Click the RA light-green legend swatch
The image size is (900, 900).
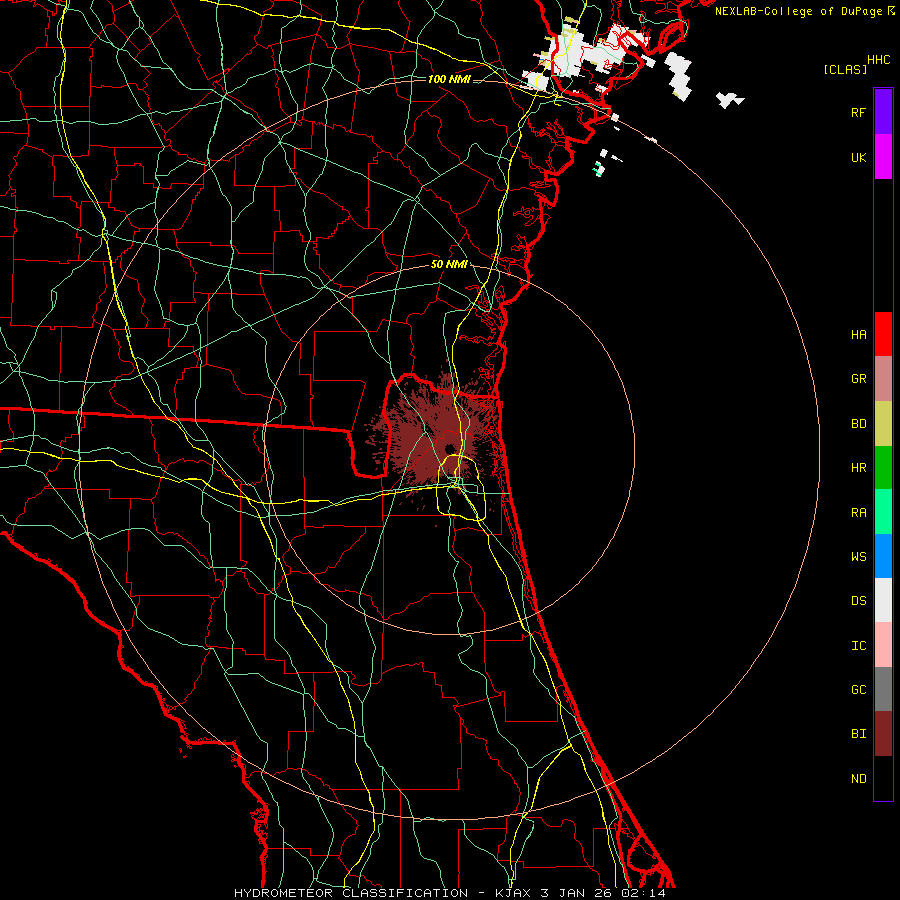pos(883,512)
